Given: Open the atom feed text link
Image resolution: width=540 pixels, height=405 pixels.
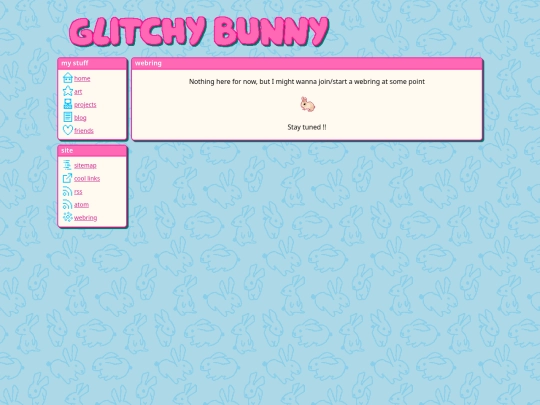Looking at the screenshot, I should [x=81, y=205].
